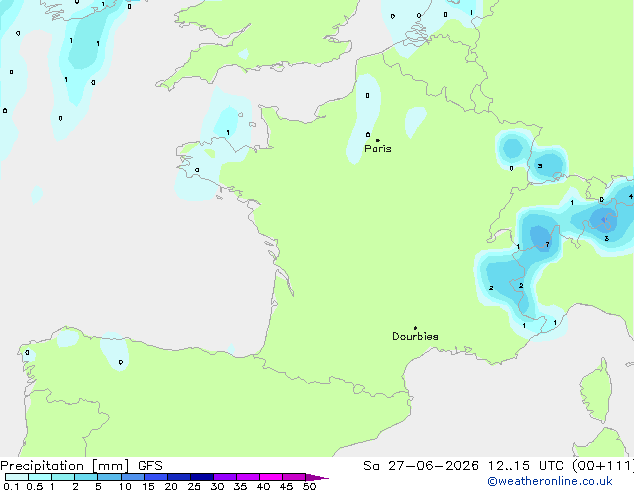634x490 pixels.
Task: Pick the 35–40 mm legend swatch
Action: pyautogui.click(x=248, y=477)
